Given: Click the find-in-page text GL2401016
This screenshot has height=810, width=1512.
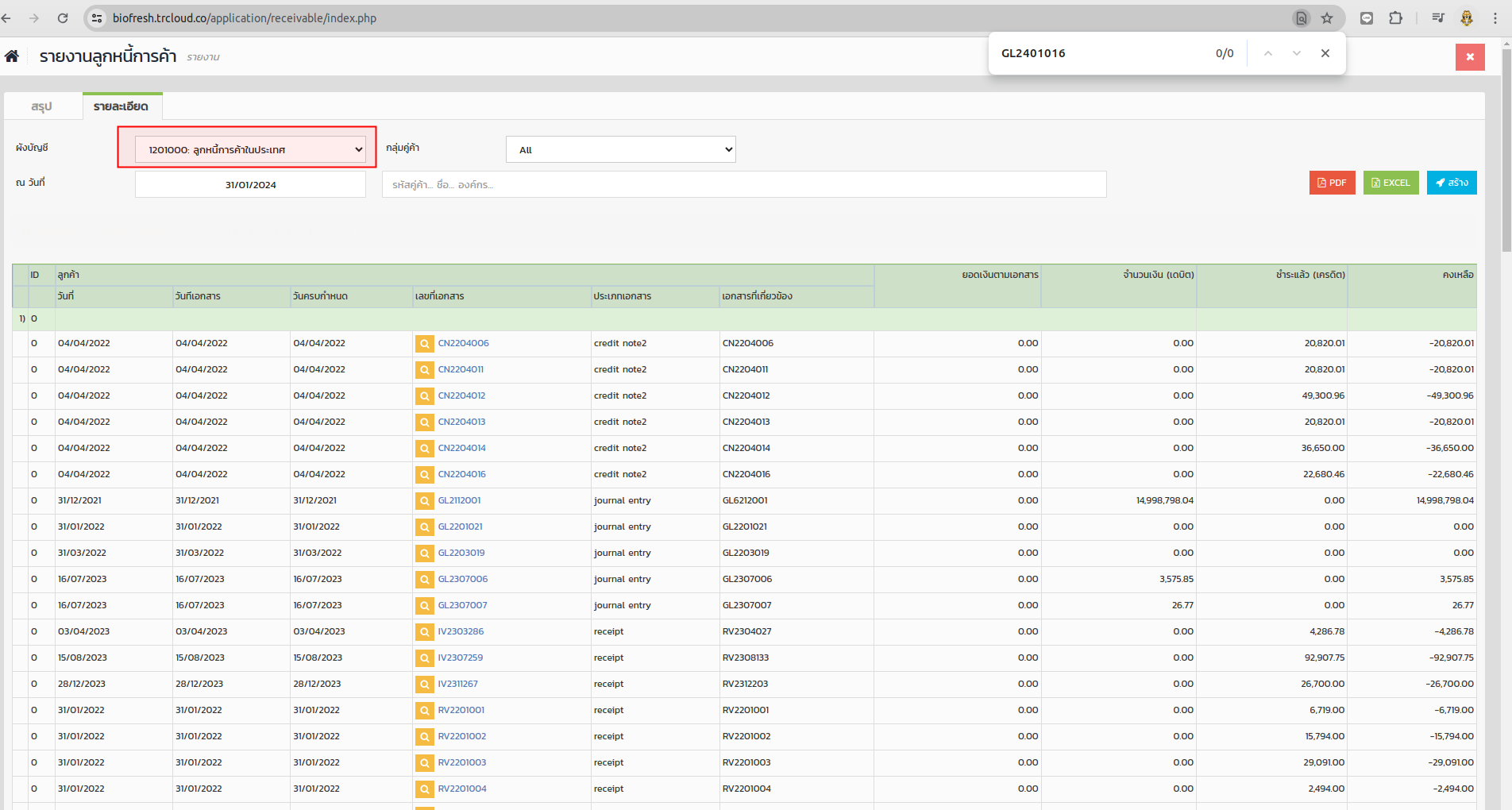Looking at the screenshot, I should click(1033, 53).
